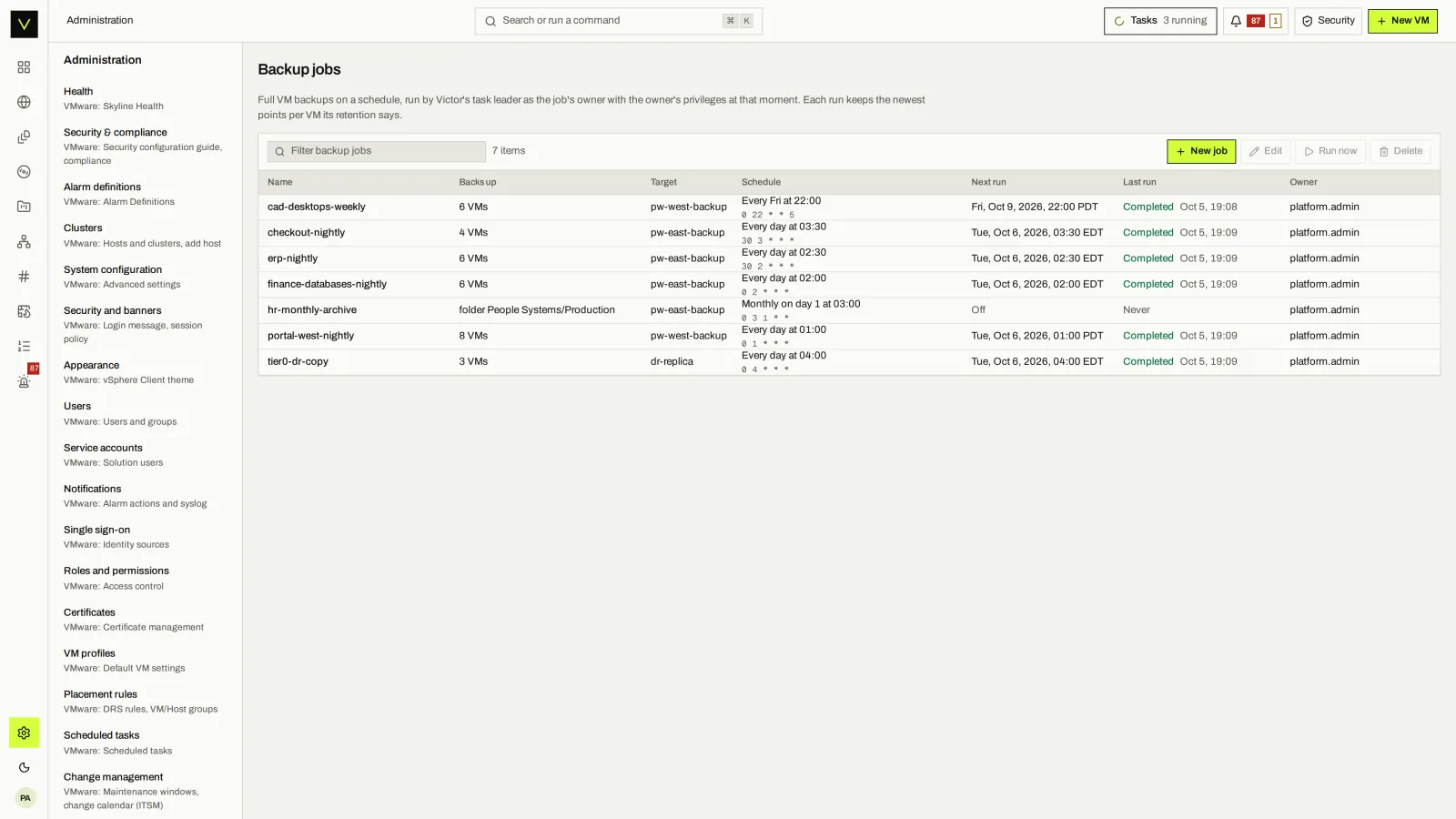The height and width of the screenshot is (819, 1456).
Task: Toggle dark mode with the moon icon
Action: pos(24,767)
